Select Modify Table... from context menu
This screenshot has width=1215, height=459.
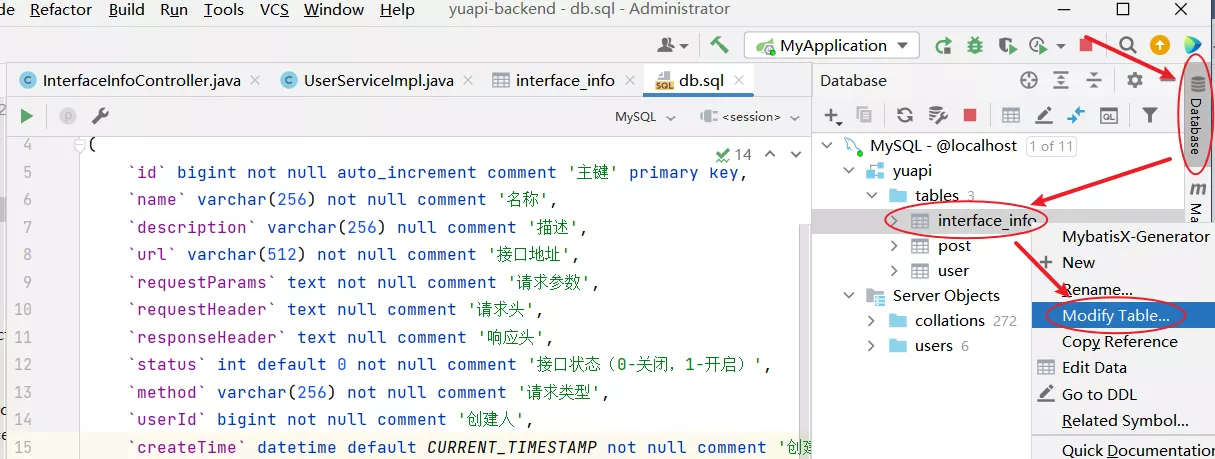point(1116,315)
